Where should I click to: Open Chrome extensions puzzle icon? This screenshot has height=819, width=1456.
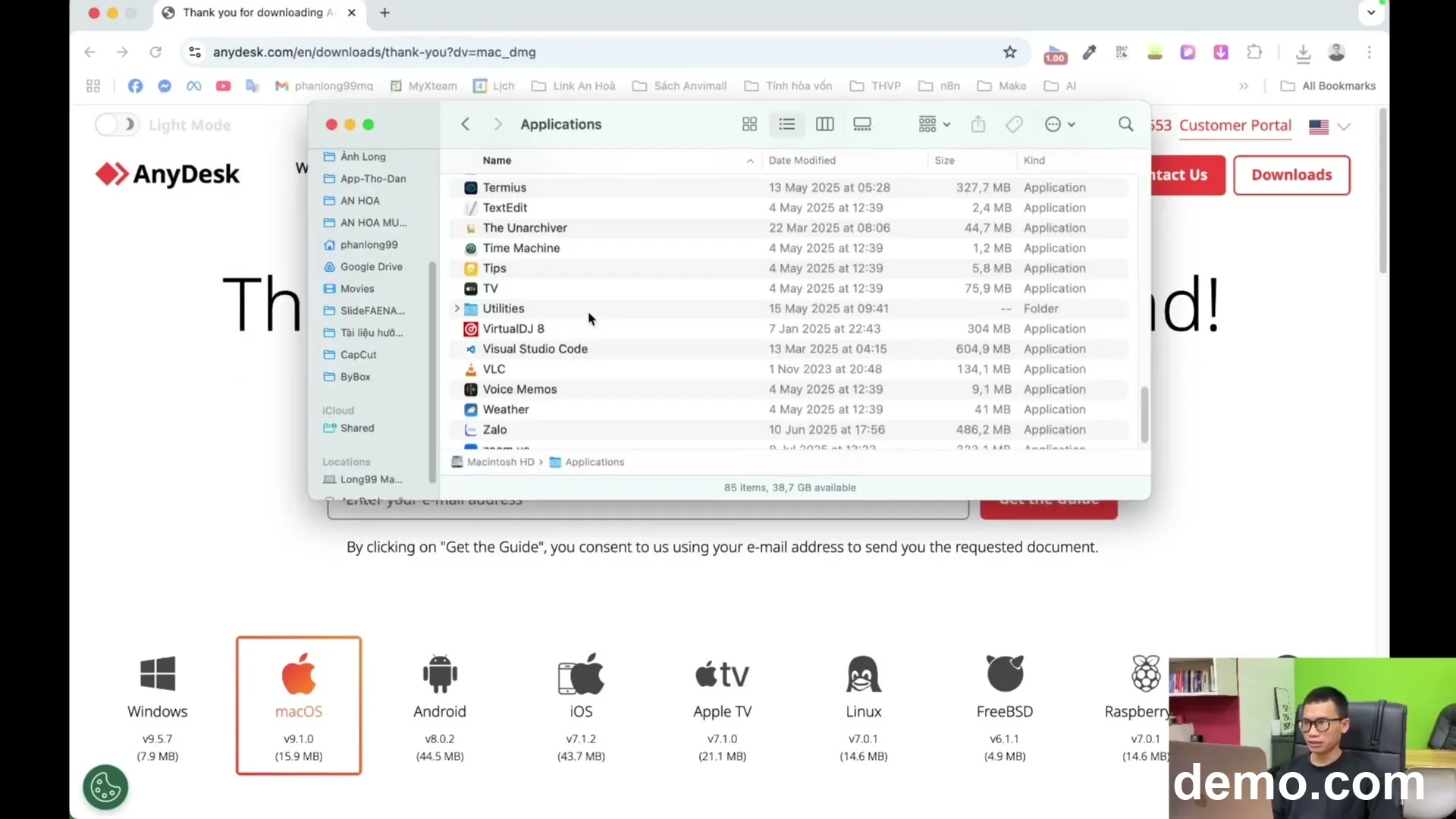[x=1254, y=52]
